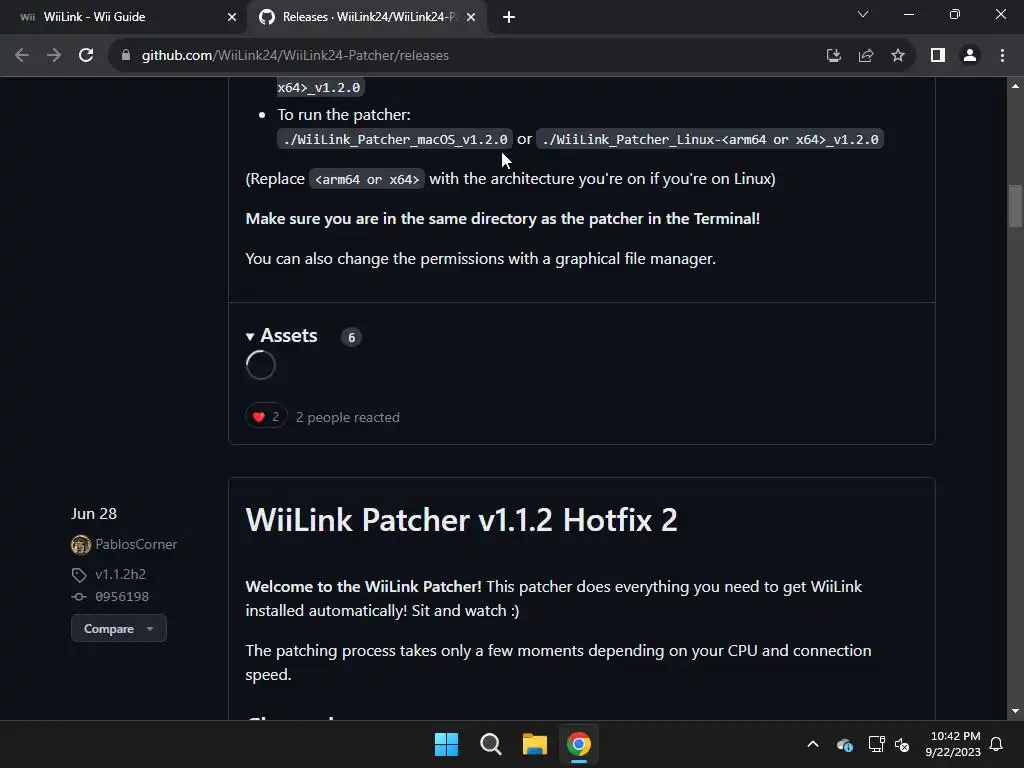Click the OneDrive cloud tray icon
Image resolution: width=1024 pixels, height=768 pixels.
(844, 744)
